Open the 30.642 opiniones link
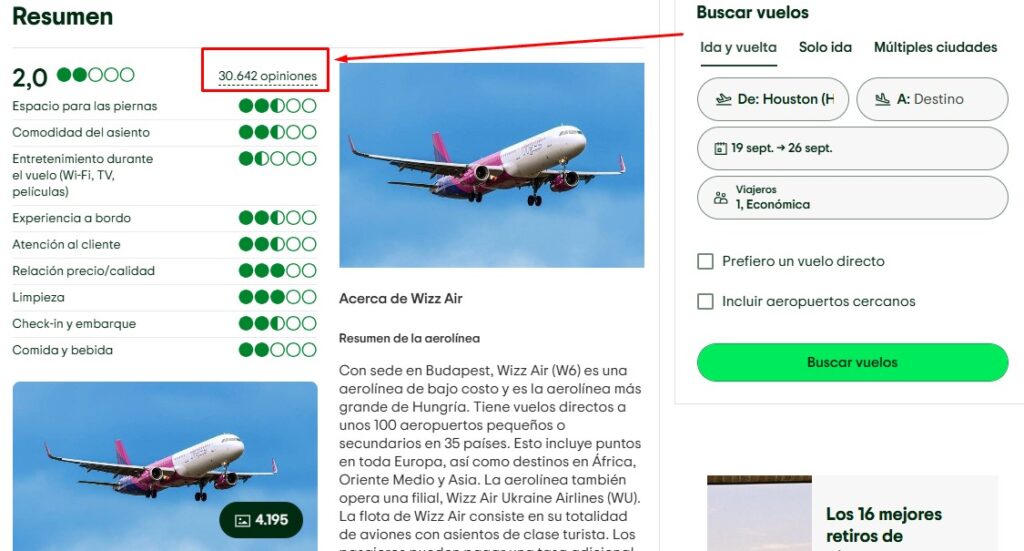 pyautogui.click(x=267, y=76)
